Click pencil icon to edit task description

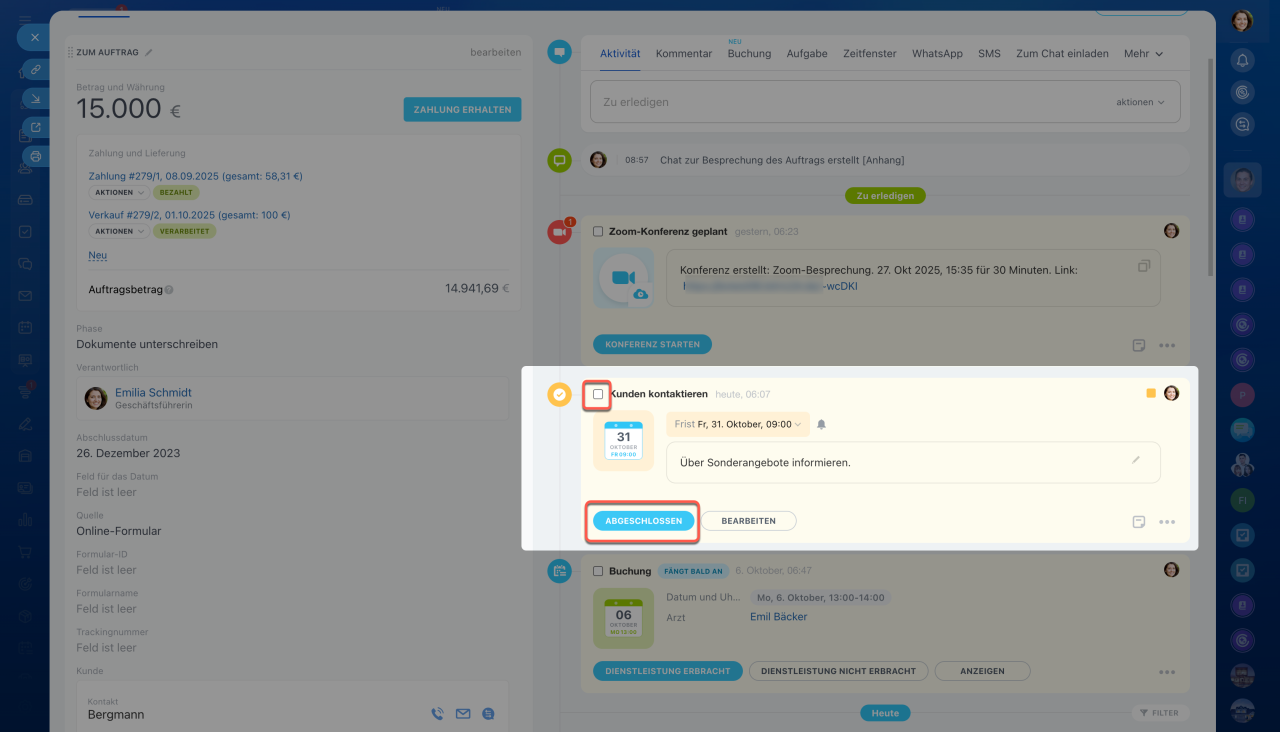(1135, 460)
